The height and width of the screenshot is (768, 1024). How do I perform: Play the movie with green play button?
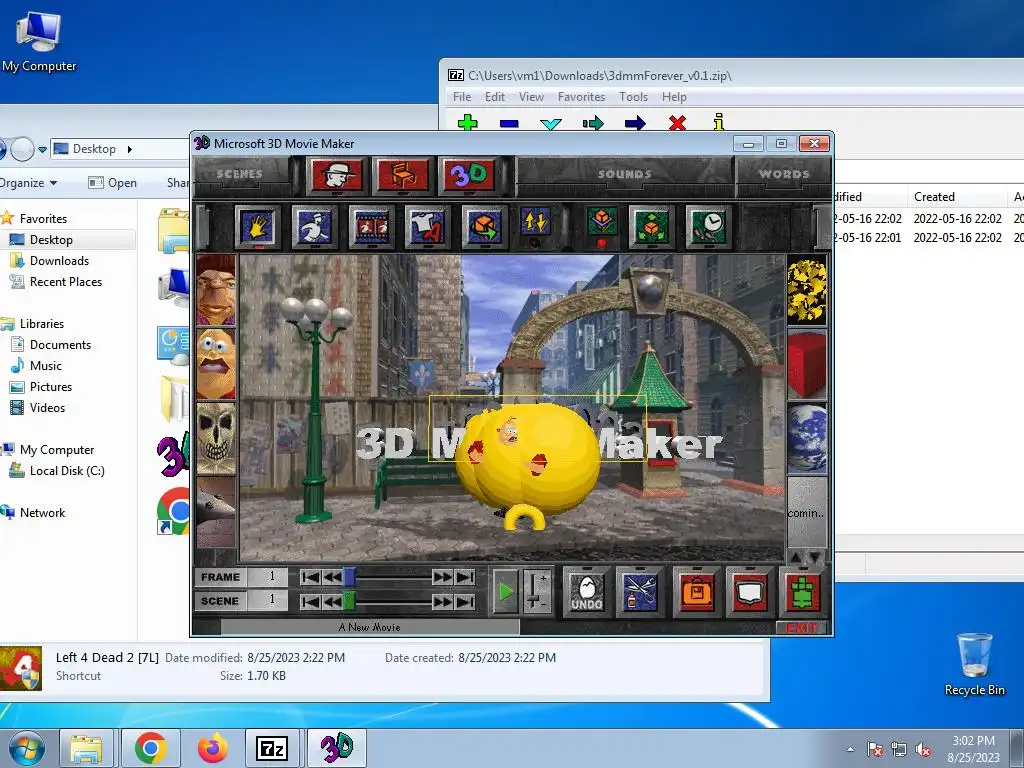click(505, 592)
